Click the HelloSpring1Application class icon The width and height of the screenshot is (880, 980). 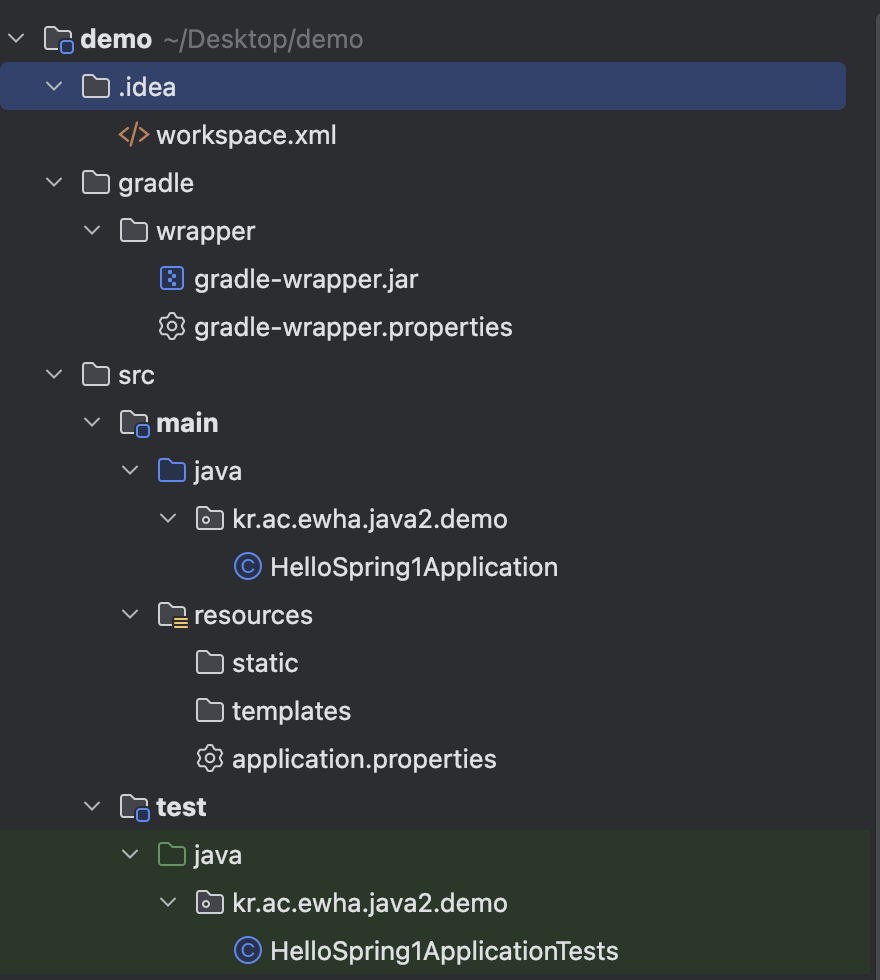[247, 567]
